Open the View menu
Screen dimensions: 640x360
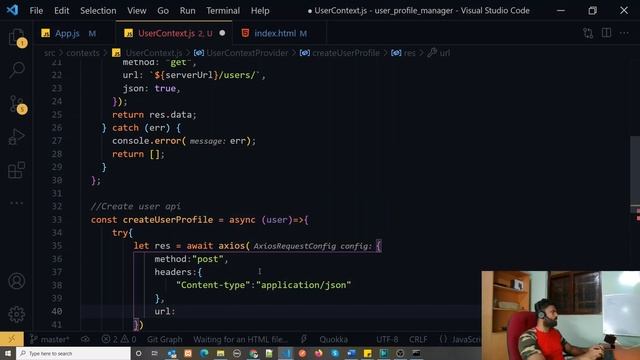[x=136, y=11]
